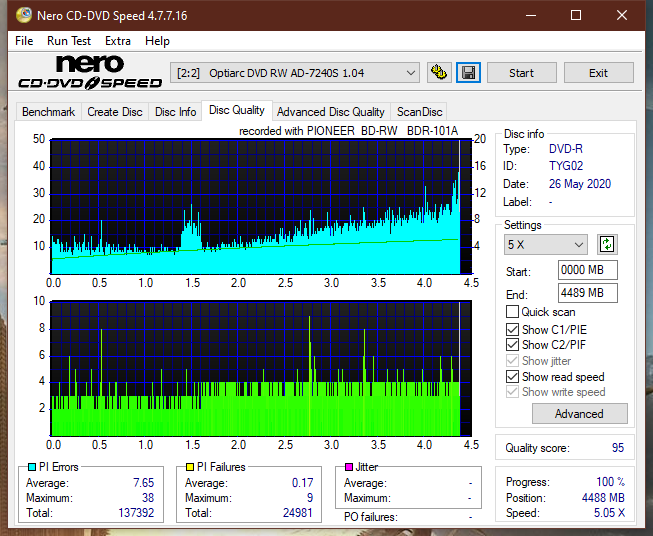Click the drive options tools icon
Screen dimensions: 653x536
coord(439,73)
